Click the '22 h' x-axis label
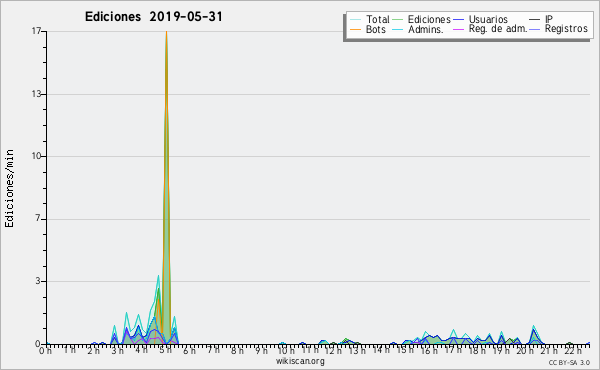Screen dimensions: 600x370 (573, 350)
